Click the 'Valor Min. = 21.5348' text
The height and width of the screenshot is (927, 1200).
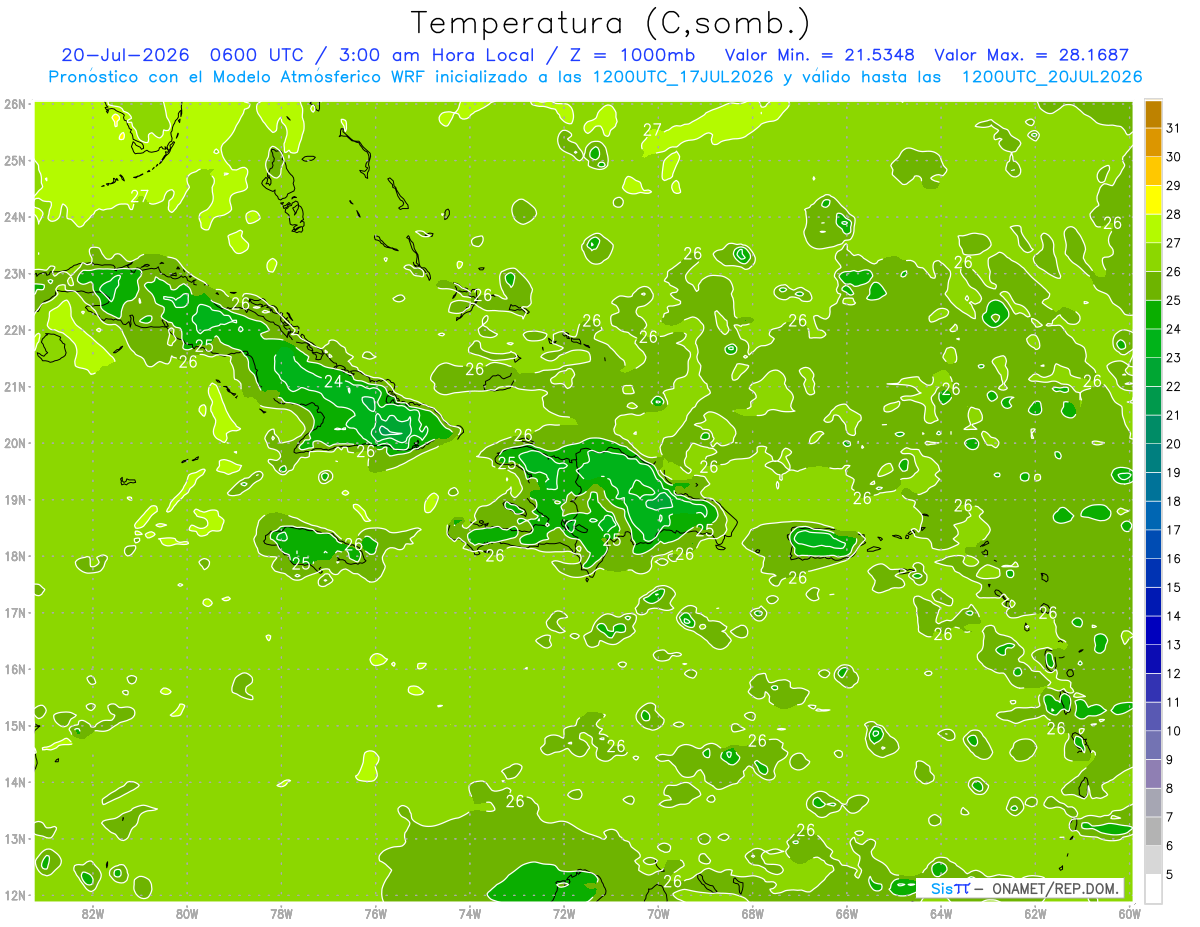pyautogui.click(x=820, y=55)
